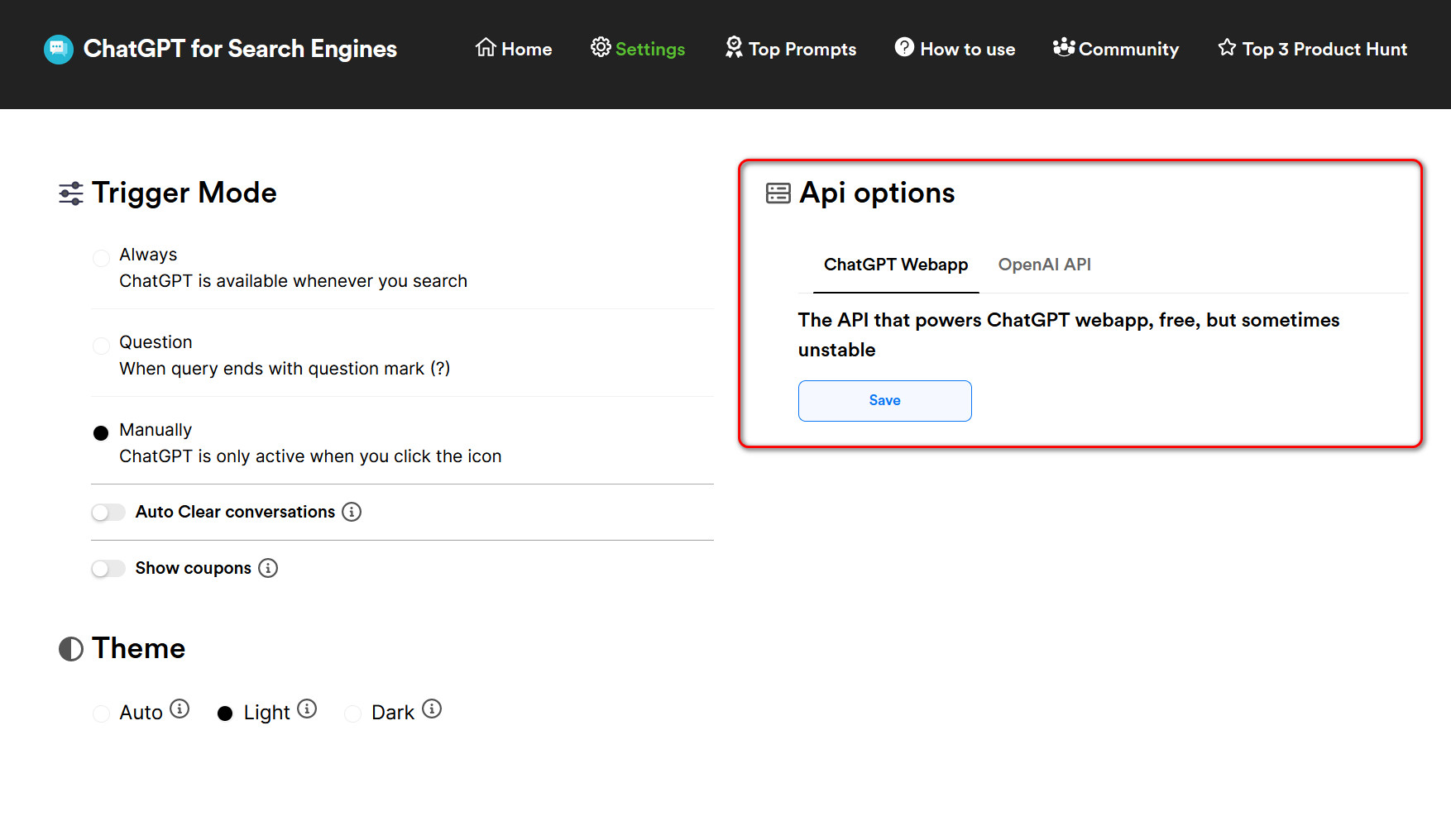The width and height of the screenshot is (1451, 840).
Task: Click the Trigger Mode heading
Action: 184,193
